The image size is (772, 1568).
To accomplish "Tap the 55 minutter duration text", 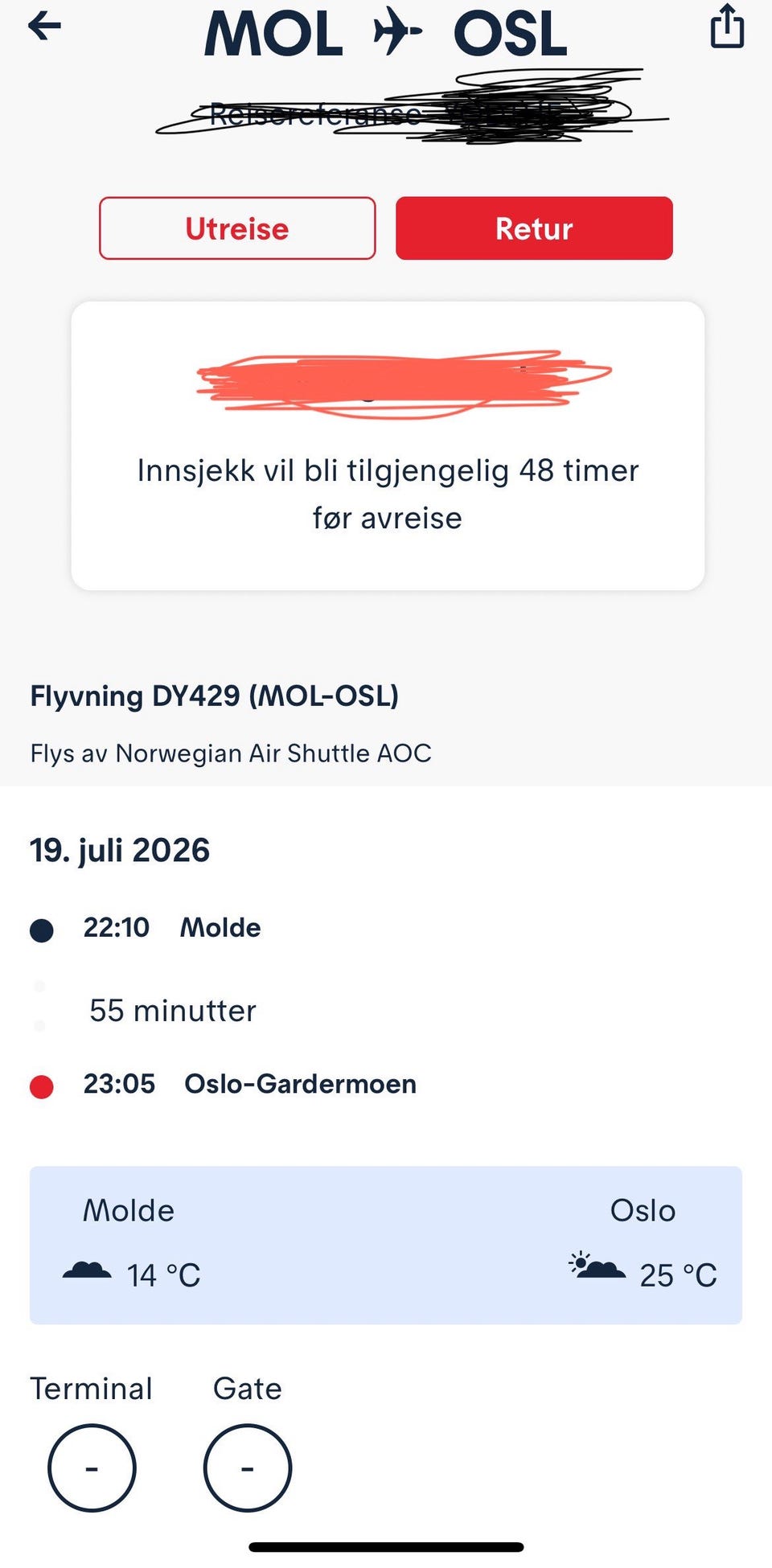I will point(173,1011).
